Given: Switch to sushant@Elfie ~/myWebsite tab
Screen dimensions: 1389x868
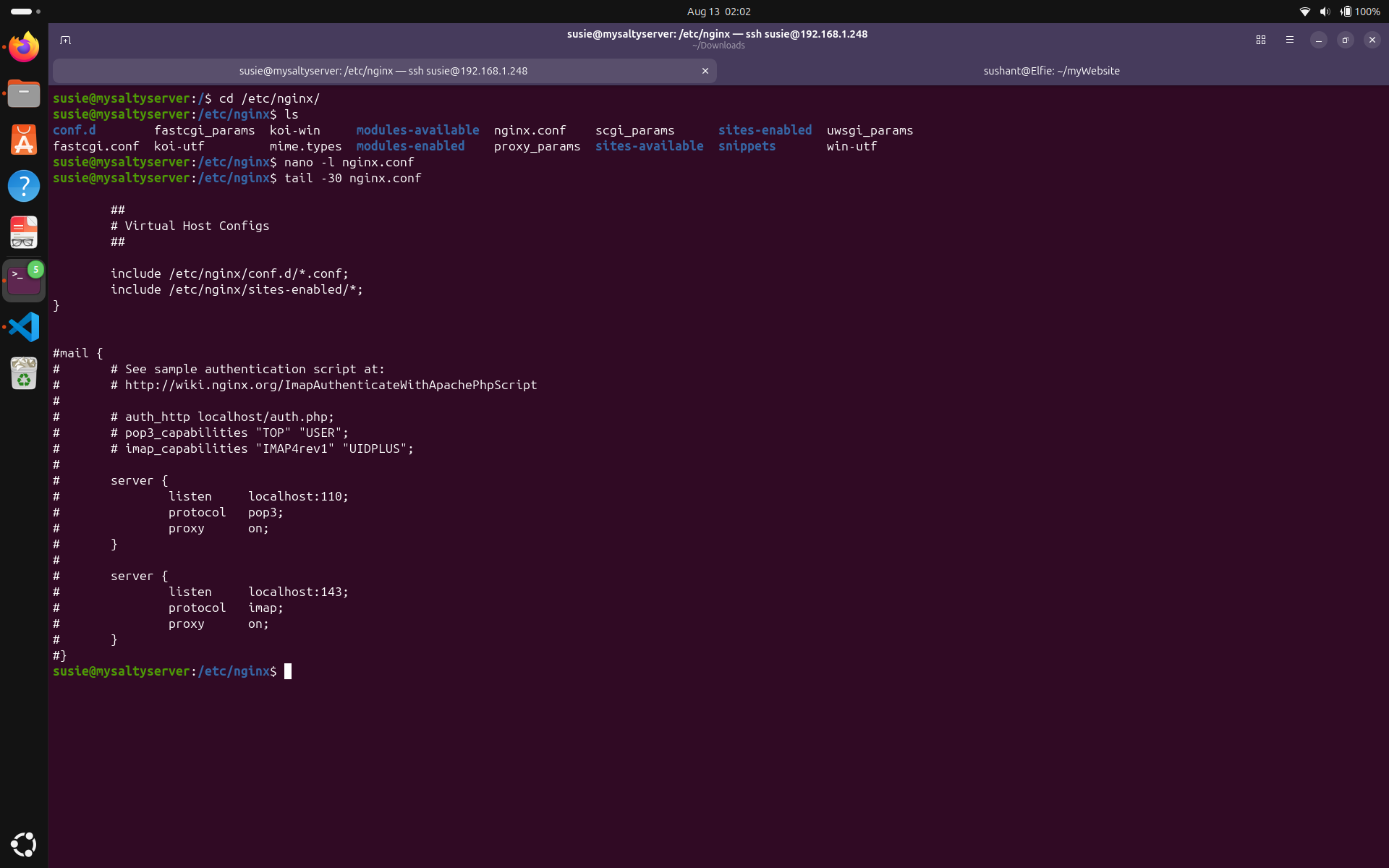Looking at the screenshot, I should (x=1052, y=71).
